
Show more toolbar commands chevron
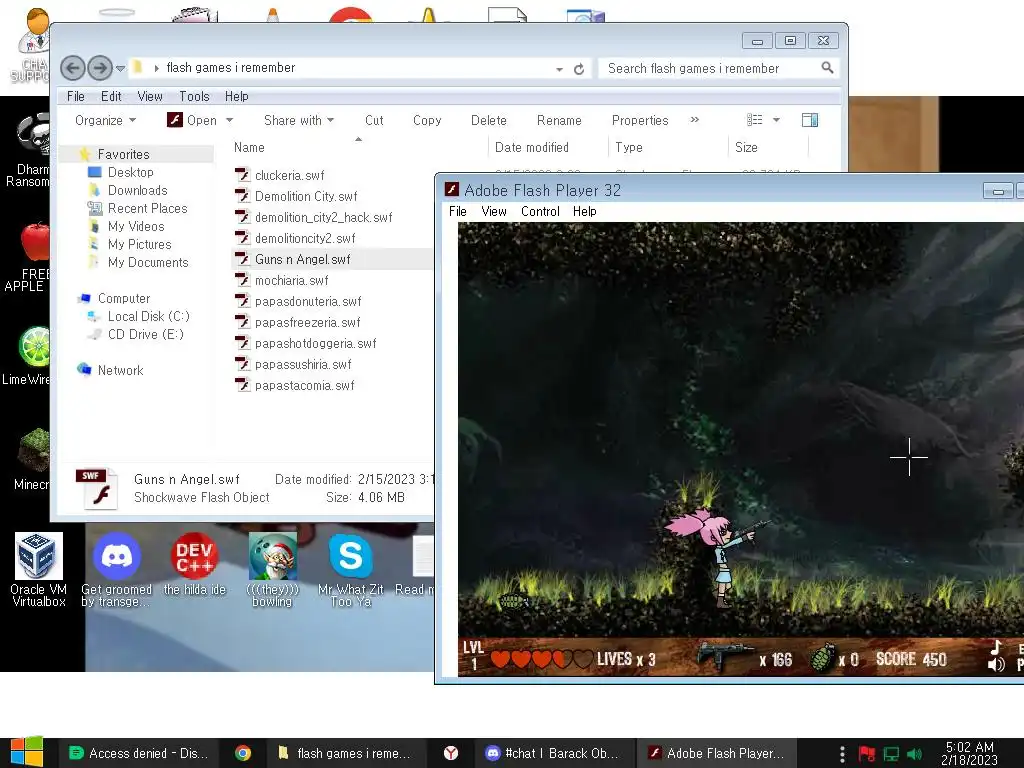click(695, 120)
